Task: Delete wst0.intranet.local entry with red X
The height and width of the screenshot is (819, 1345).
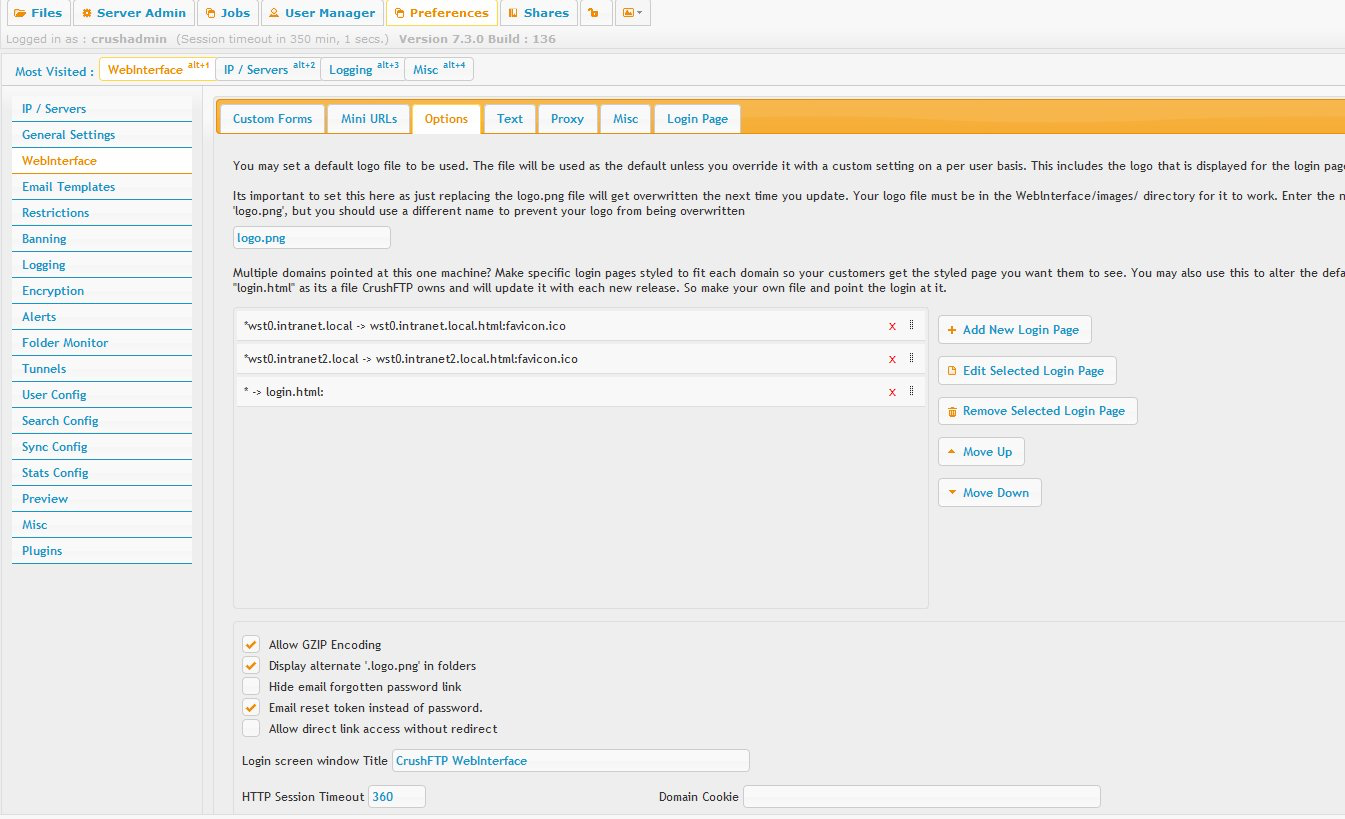Action: tap(892, 326)
